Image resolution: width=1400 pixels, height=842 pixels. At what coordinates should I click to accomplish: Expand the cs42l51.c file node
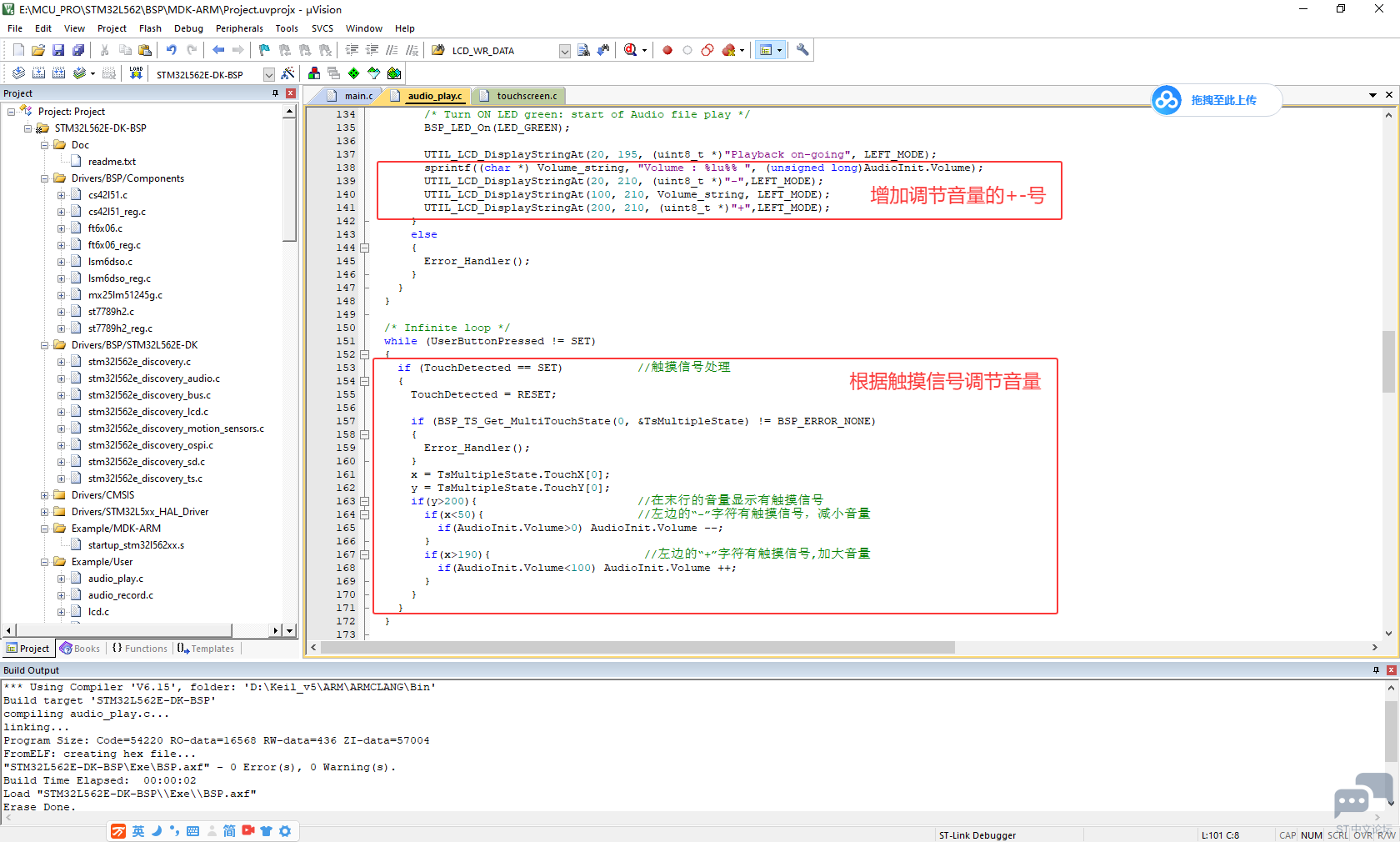coord(62,195)
